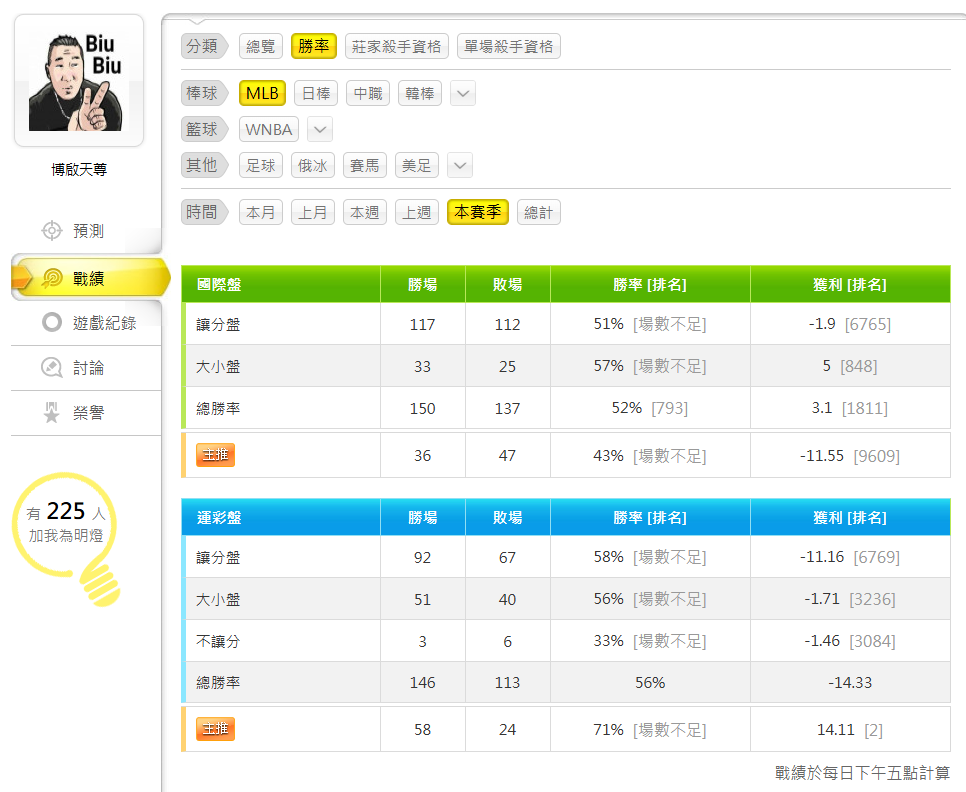Switch to the 總覽 category tab

(x=260, y=46)
